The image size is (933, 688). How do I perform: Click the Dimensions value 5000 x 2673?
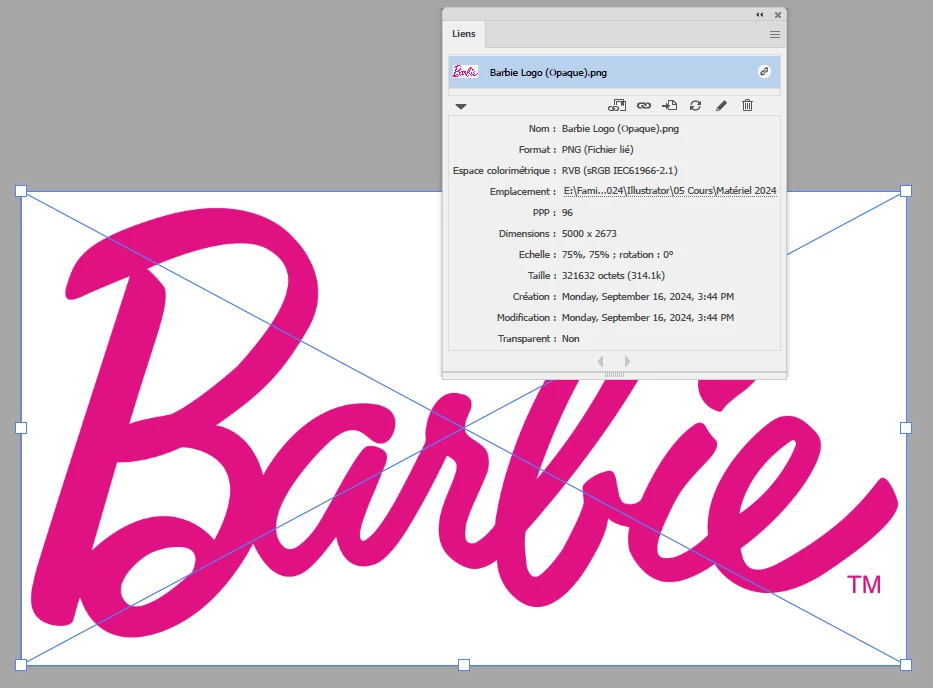pos(589,233)
